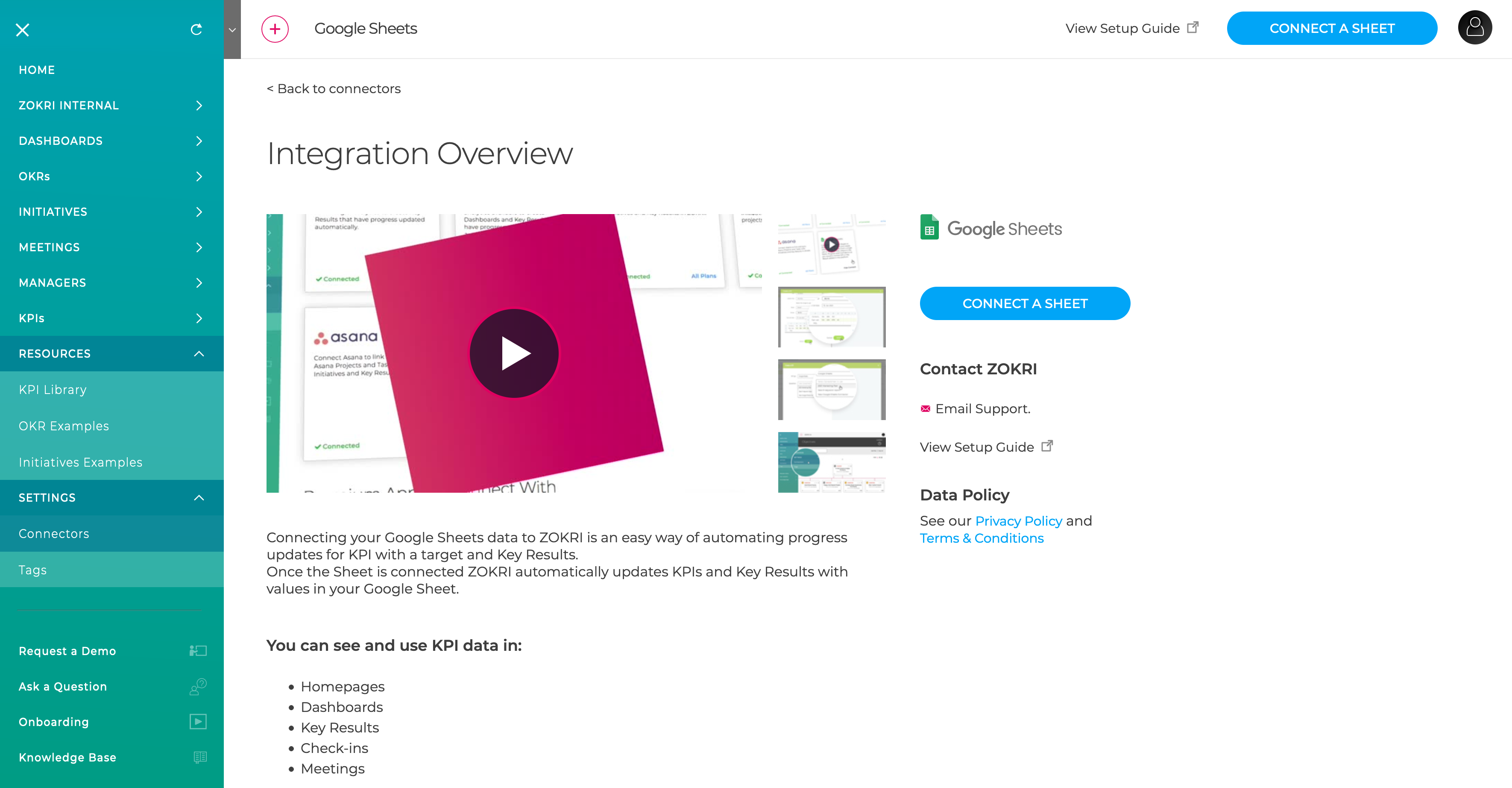Expand the MANAGERS chevron
The width and height of the screenshot is (1512, 788).
click(199, 283)
